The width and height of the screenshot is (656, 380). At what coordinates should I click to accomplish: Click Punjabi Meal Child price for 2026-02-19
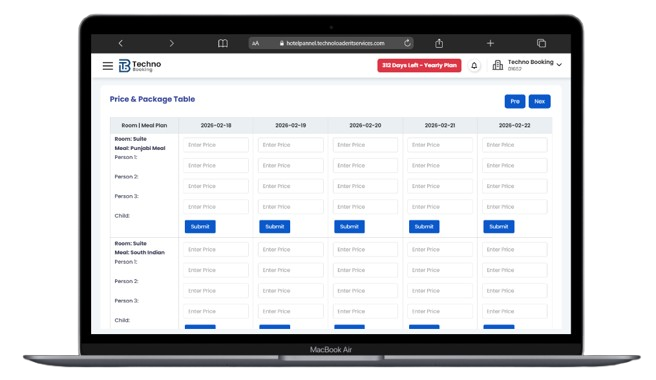click(x=291, y=207)
